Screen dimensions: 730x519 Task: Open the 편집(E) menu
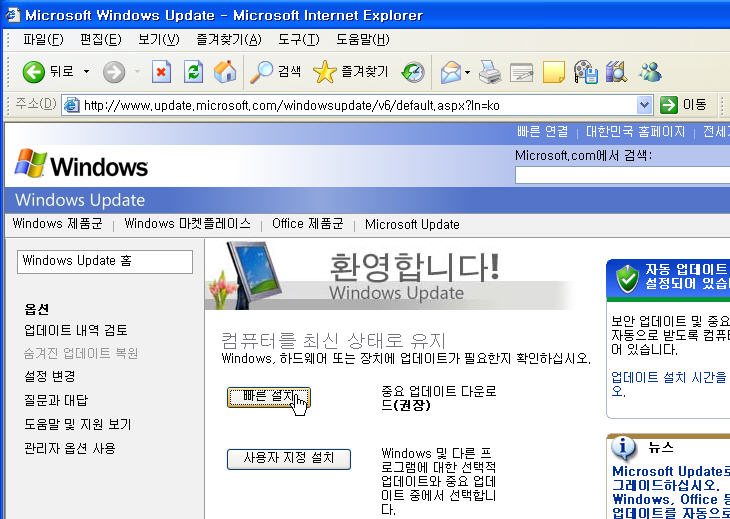[101, 40]
